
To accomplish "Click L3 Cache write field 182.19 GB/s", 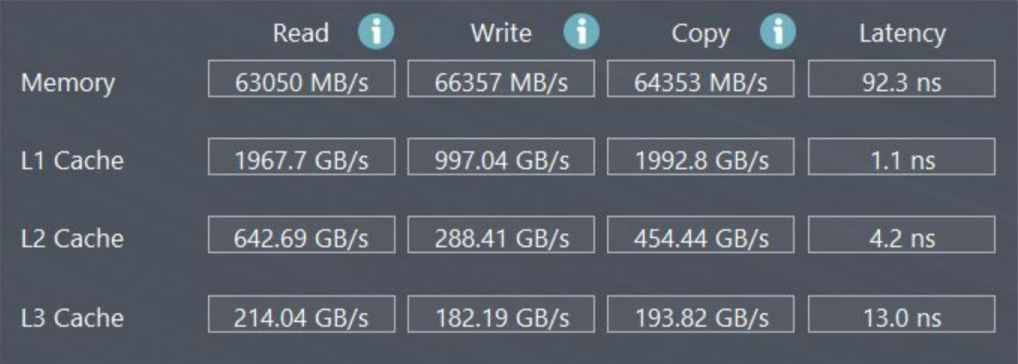I will (x=501, y=314).
